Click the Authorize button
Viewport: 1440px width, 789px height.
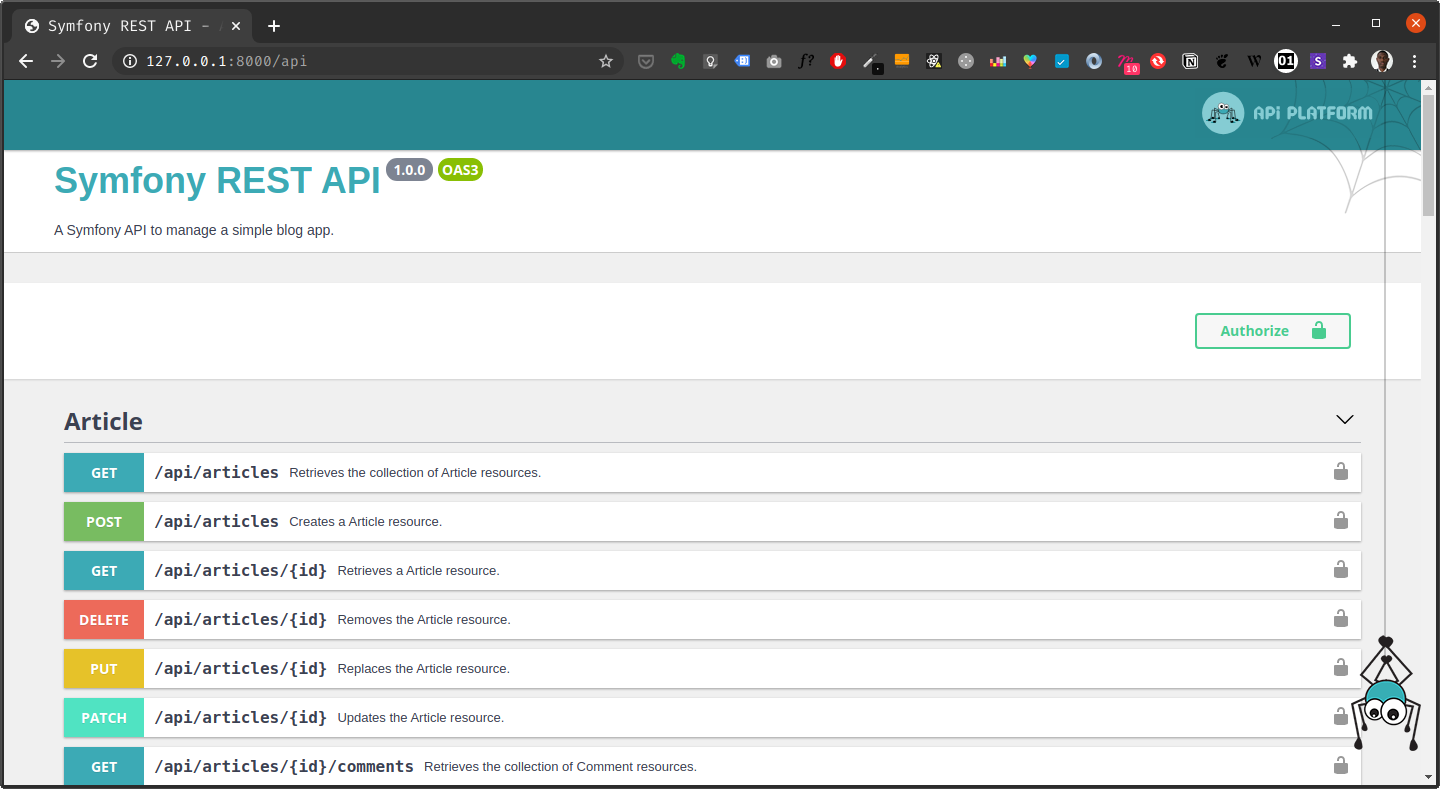coord(1272,331)
